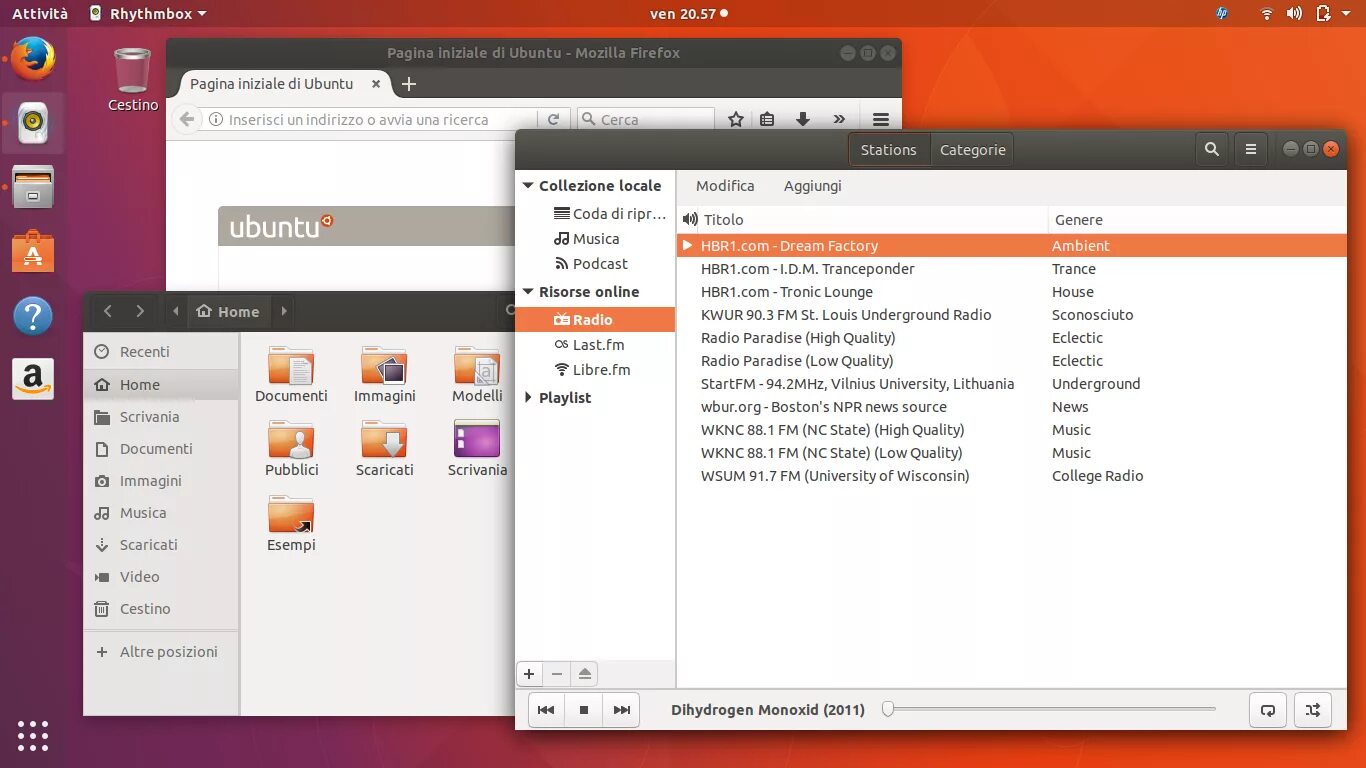Switch to Stations view

889,150
